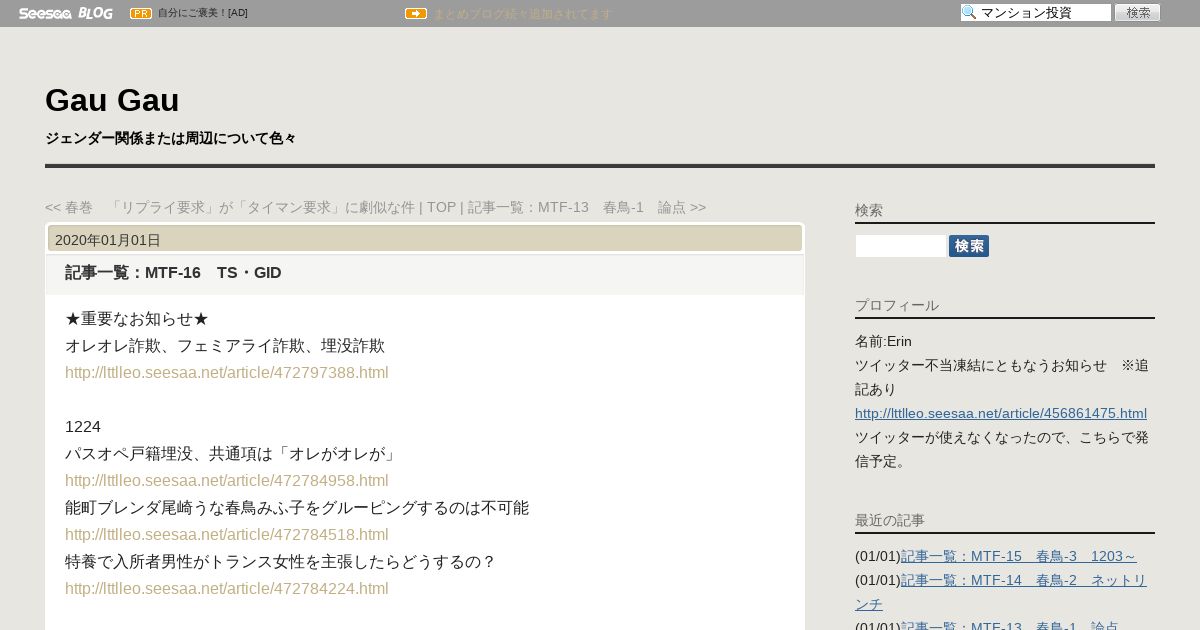
Task: Open recent article MTF-15 春鳥-3 1203～
Action: [1019, 557]
